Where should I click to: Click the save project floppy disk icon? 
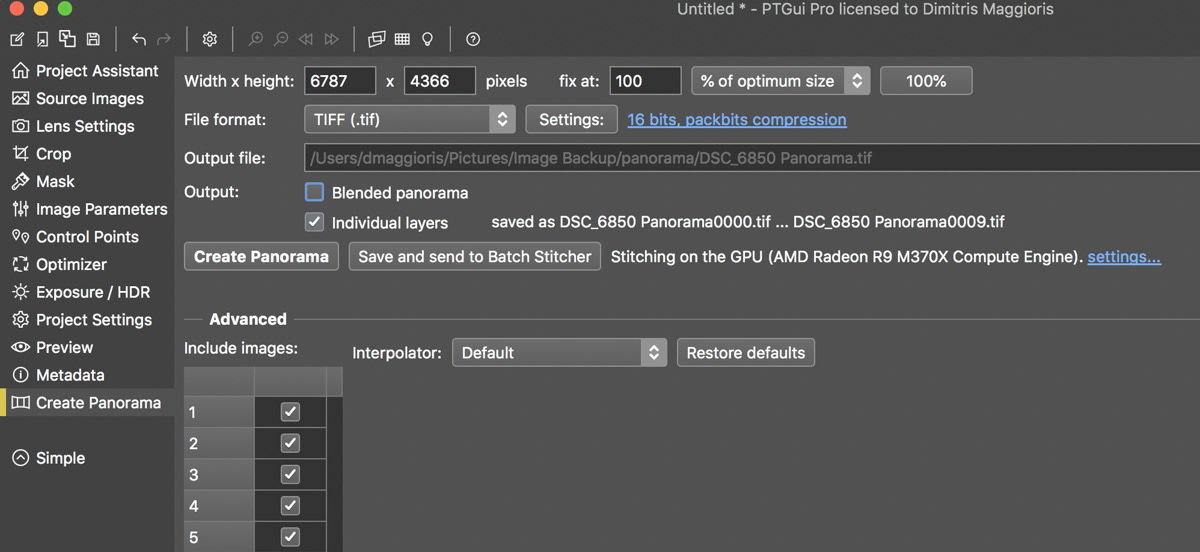point(93,39)
